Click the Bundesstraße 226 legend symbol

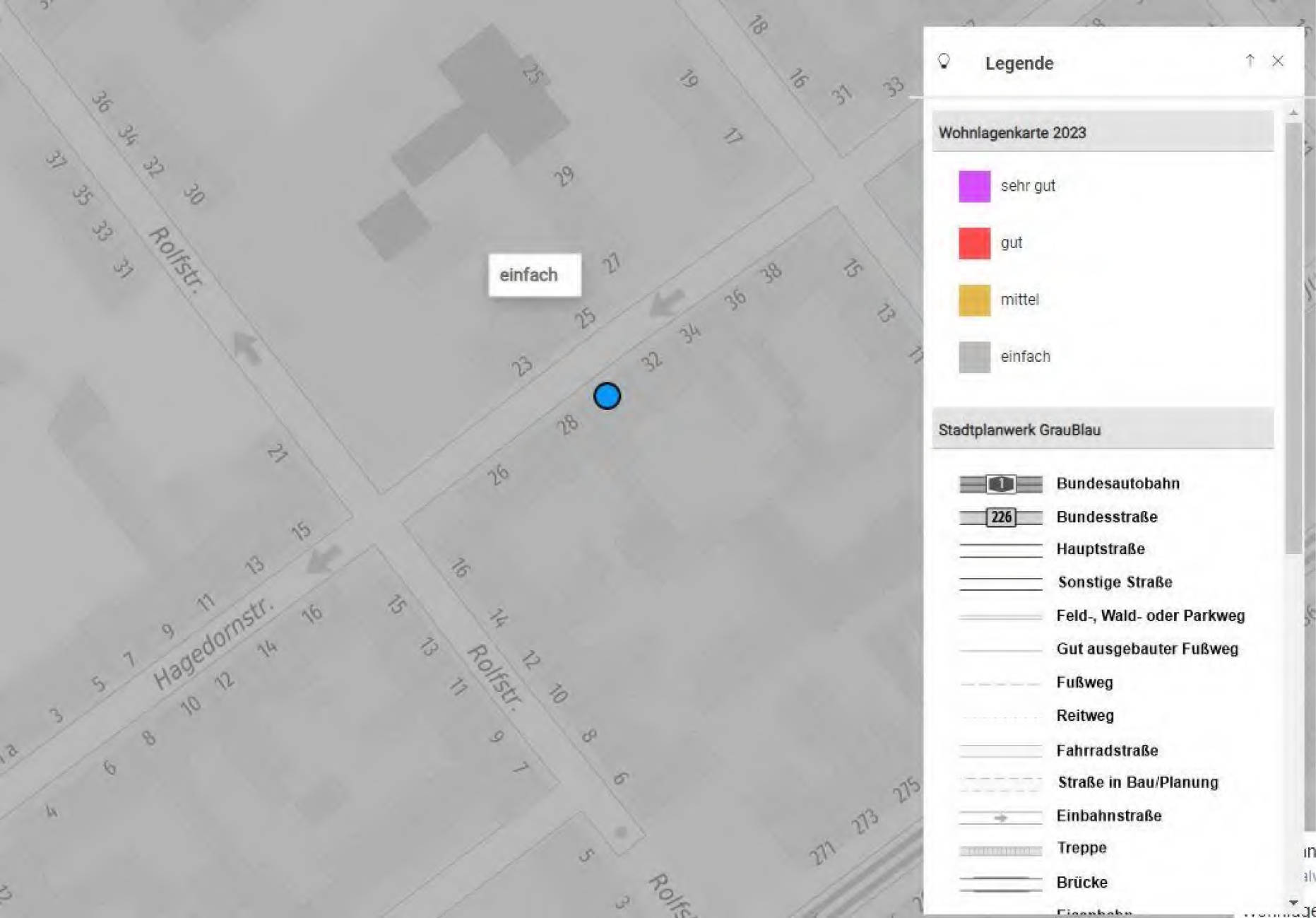1000,517
